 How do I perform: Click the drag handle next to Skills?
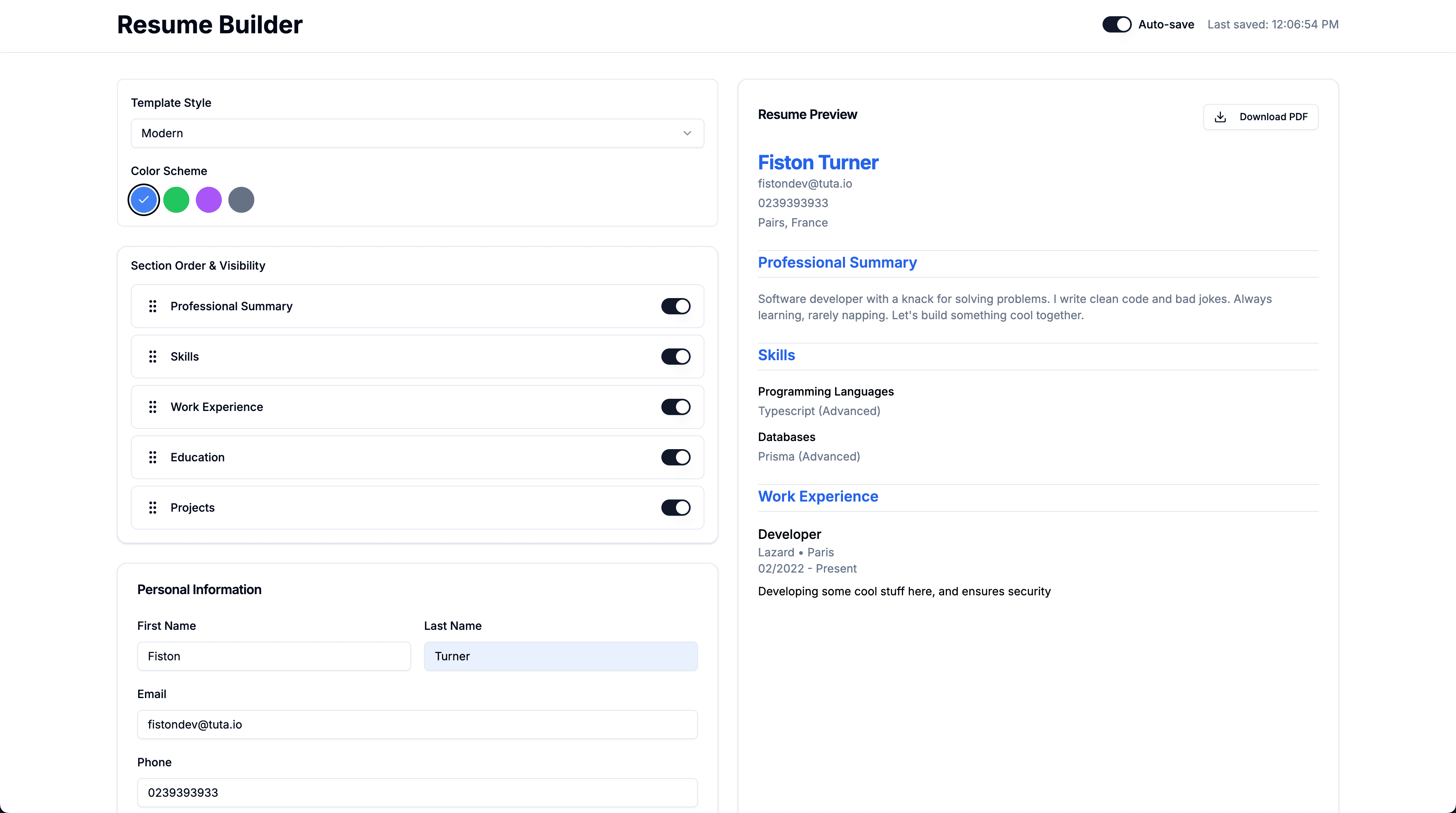pyautogui.click(x=153, y=357)
